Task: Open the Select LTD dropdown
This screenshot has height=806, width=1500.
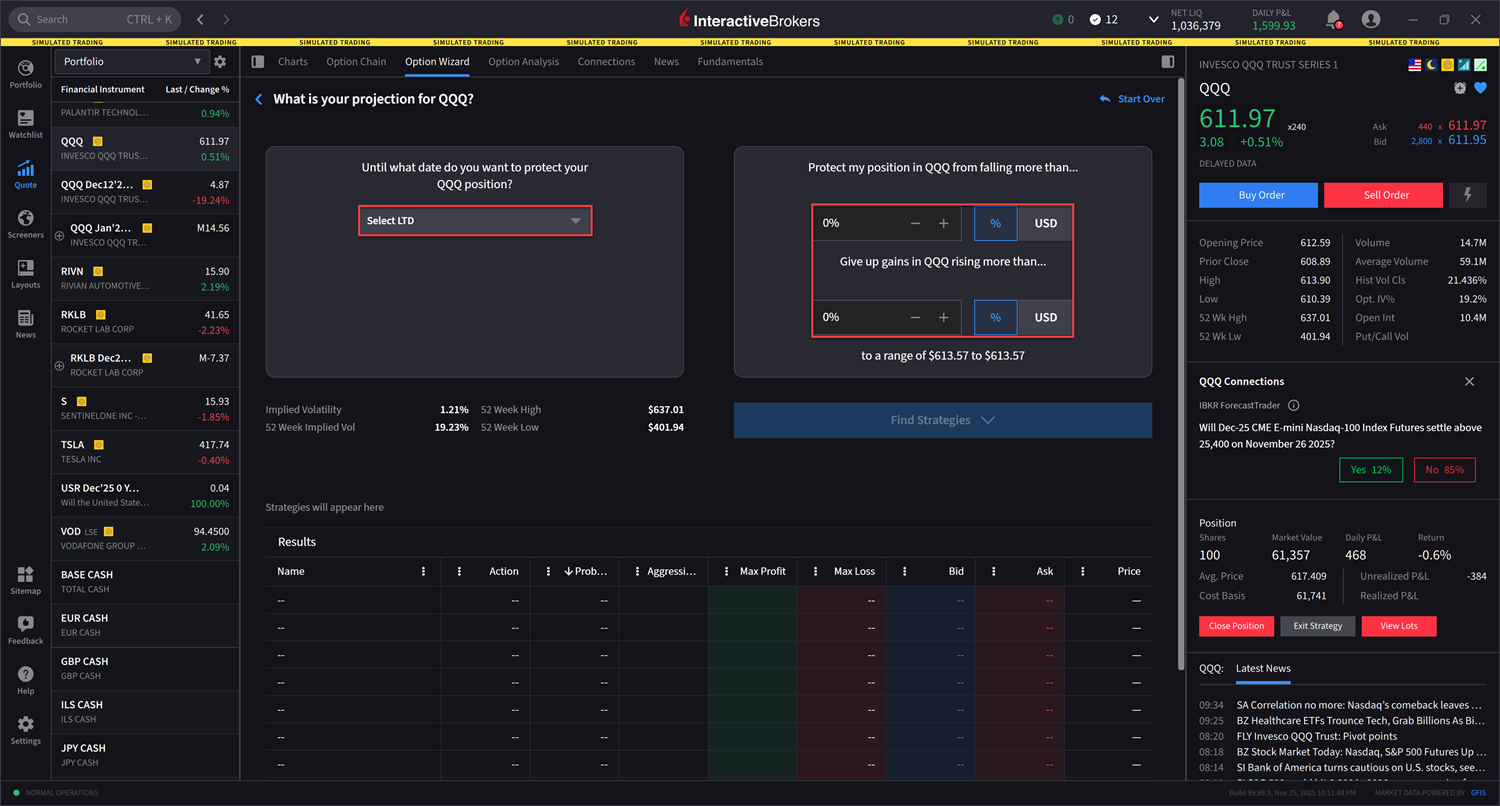Action: 475,220
